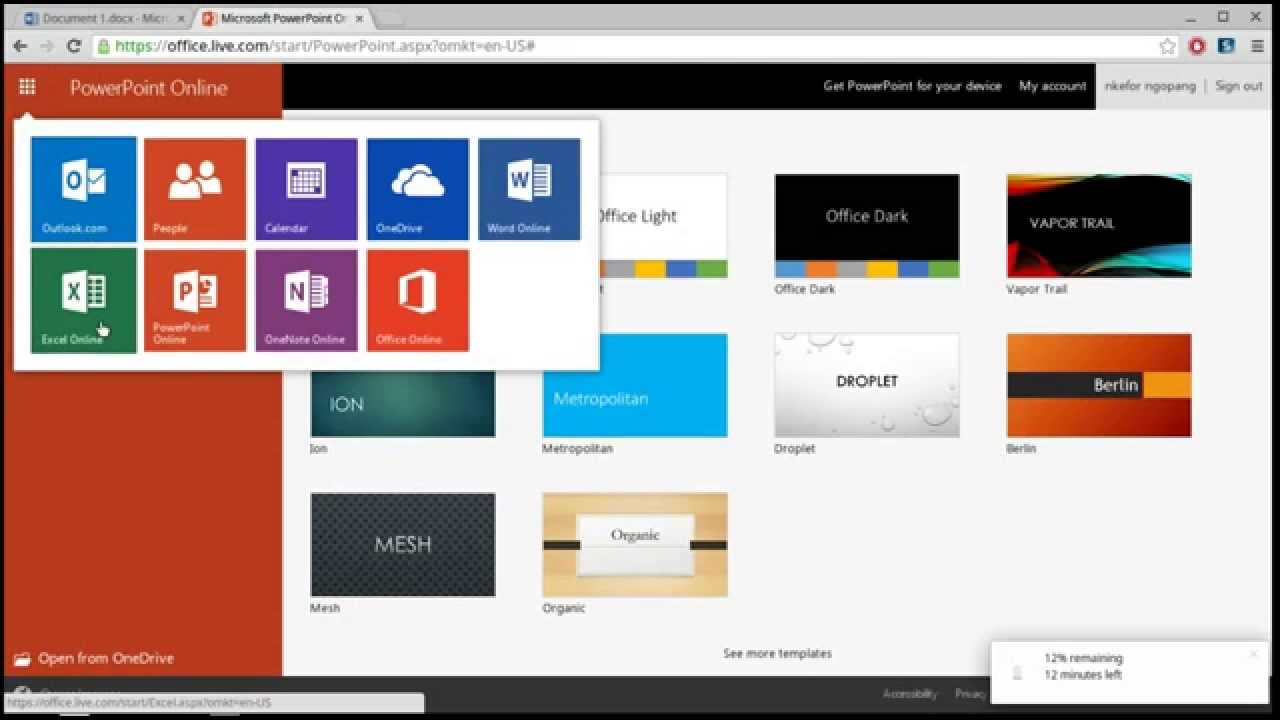Viewport: 1280px width, 720px height.
Task: Reload the page with refresh icon
Action: click(74, 46)
